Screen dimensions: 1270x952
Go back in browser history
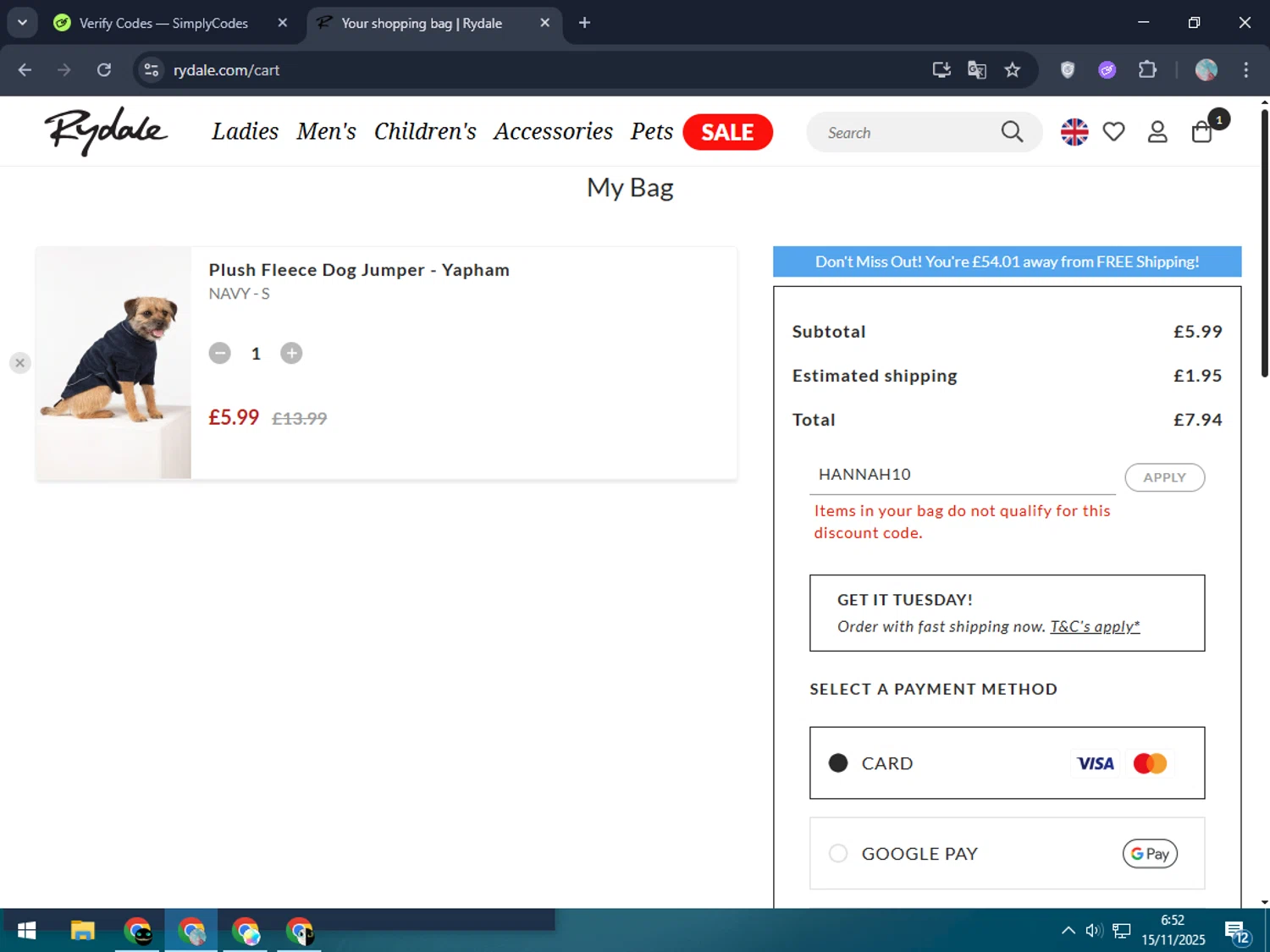[25, 70]
